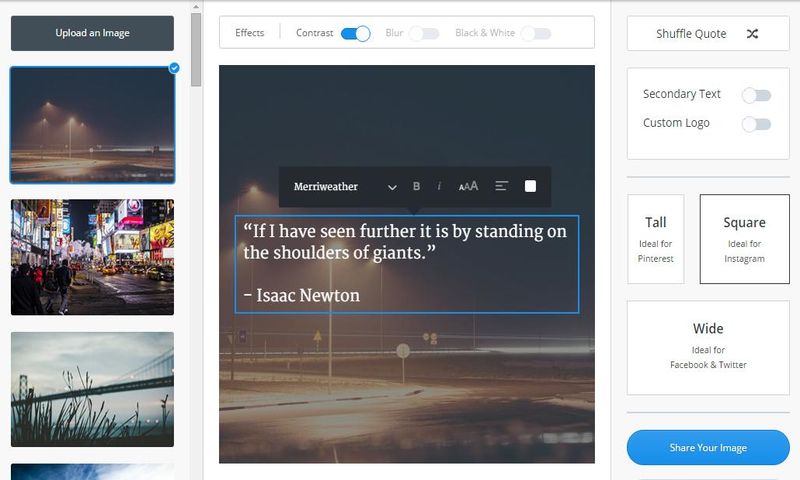
Task: Enable the Custom Logo toggle
Action: click(x=756, y=124)
